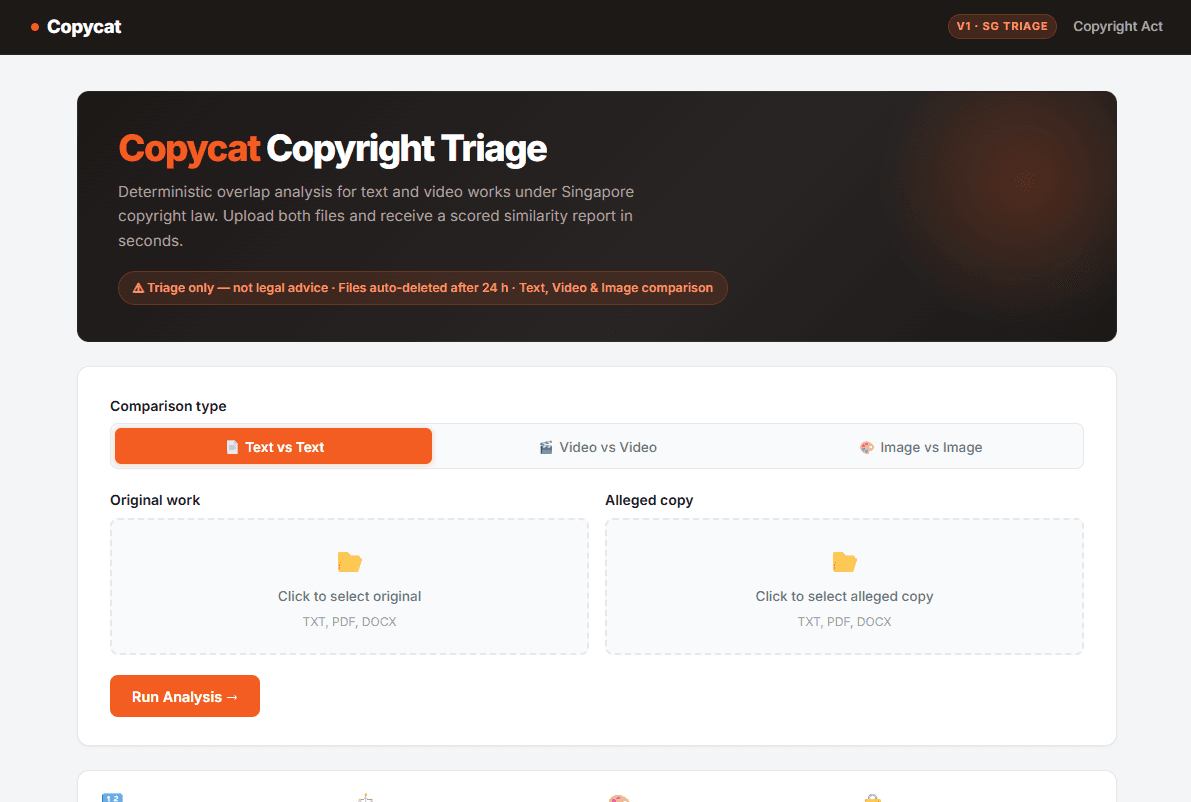Click the orange dot logo beside Copycat
Screen dimensions: 1191x802
[35, 27]
